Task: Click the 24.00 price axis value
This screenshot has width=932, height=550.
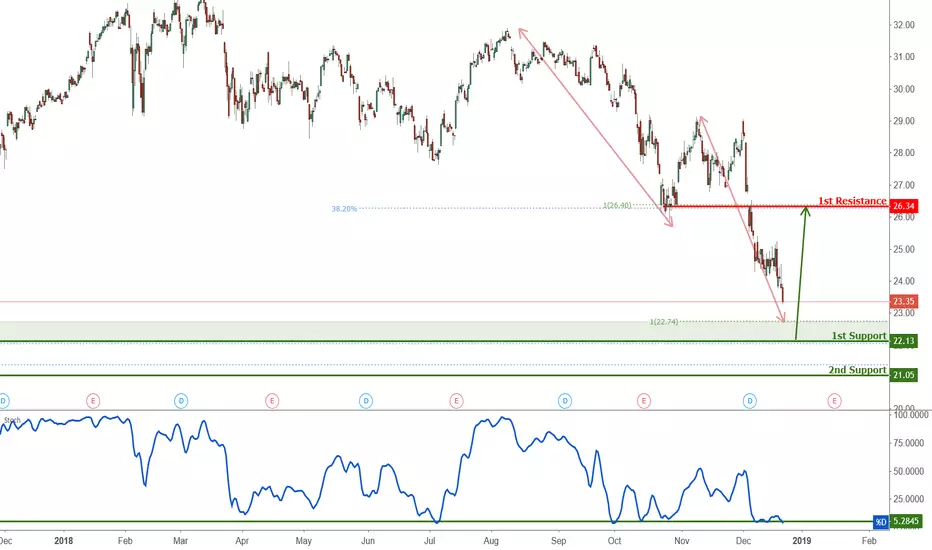Action: [903, 281]
